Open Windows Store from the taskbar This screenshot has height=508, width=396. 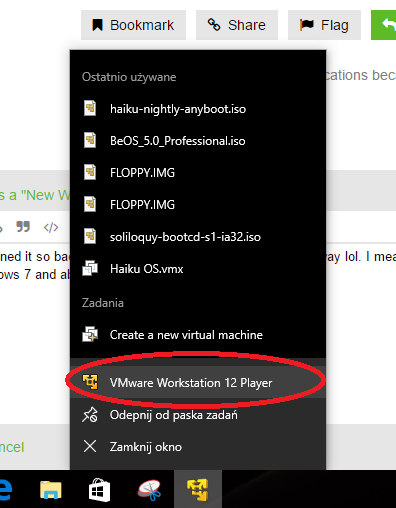point(99,490)
